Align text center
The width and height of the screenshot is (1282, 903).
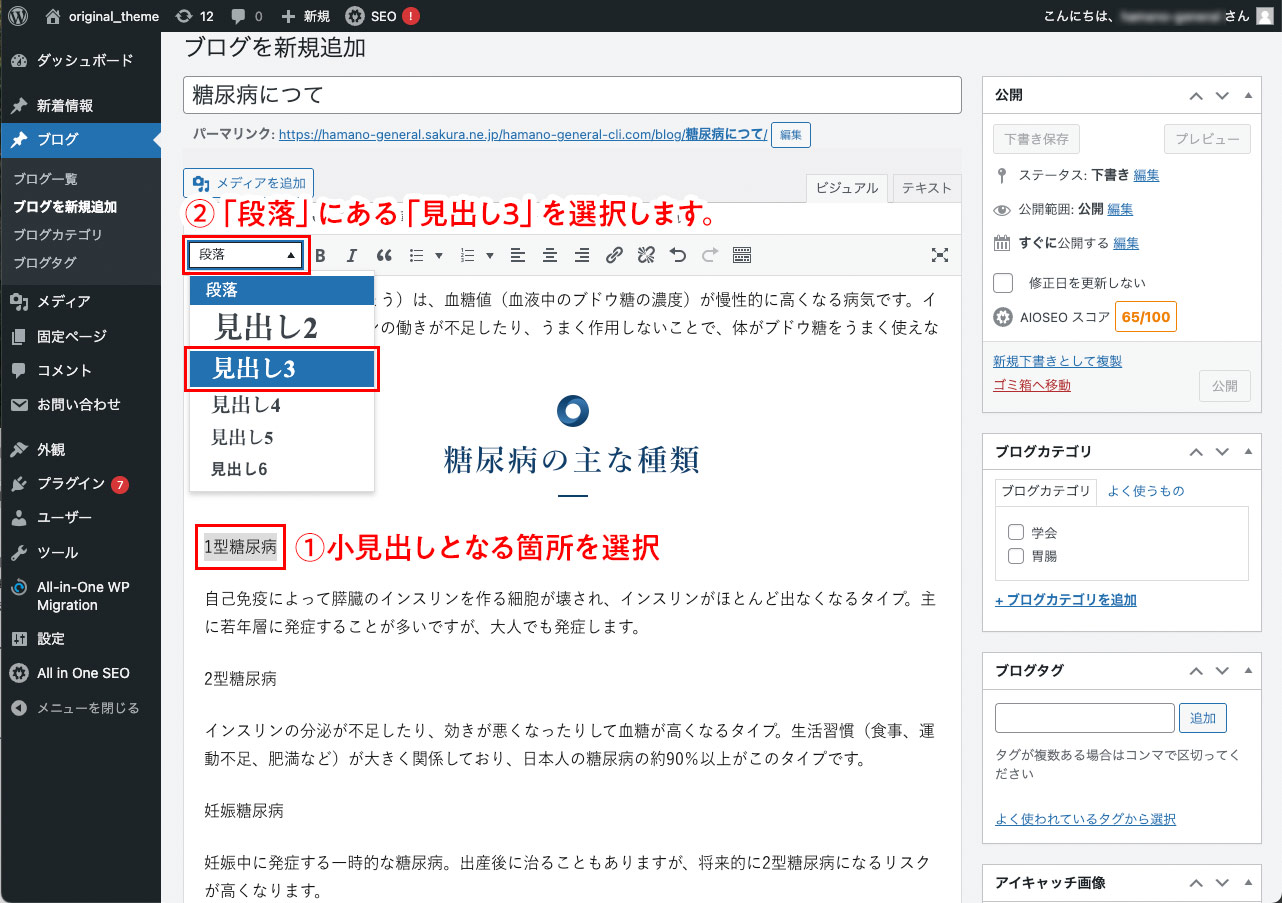point(549,255)
